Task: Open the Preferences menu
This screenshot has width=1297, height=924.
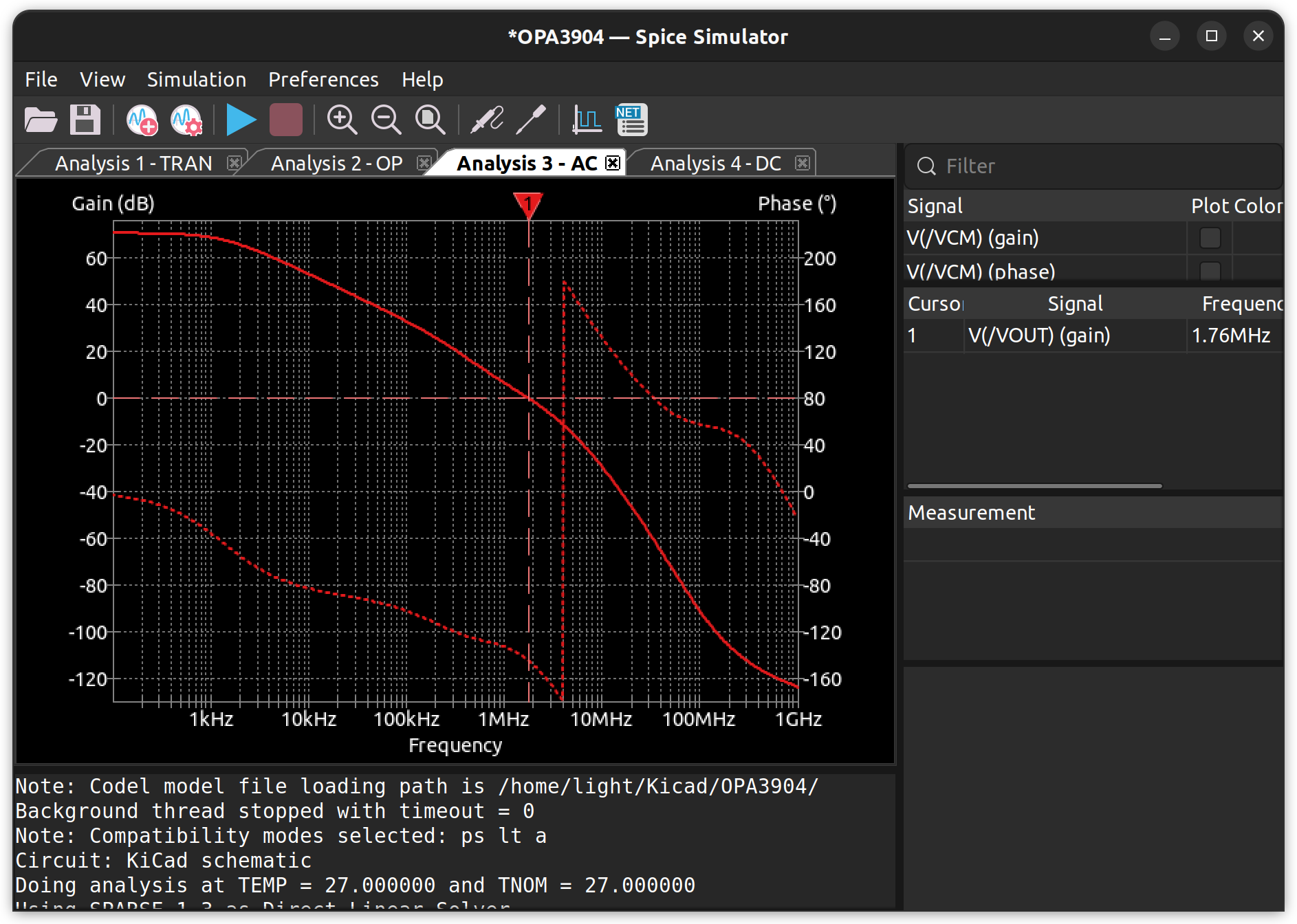Action: pyautogui.click(x=323, y=80)
